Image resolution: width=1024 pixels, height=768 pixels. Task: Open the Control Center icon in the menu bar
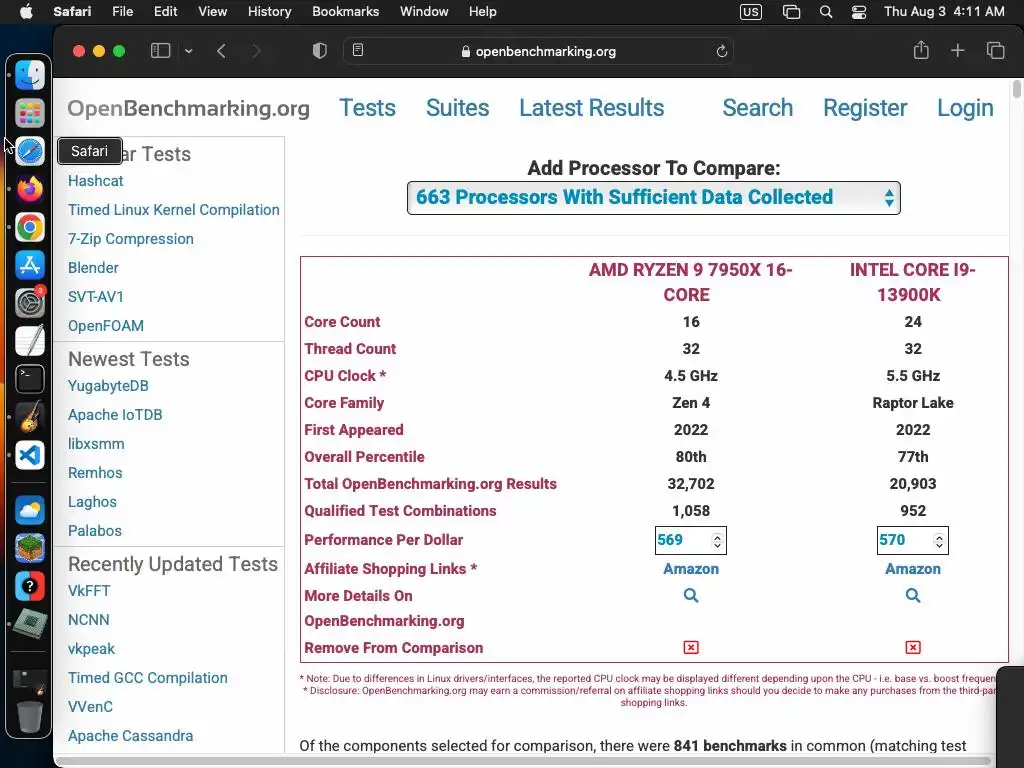pyautogui.click(x=859, y=12)
